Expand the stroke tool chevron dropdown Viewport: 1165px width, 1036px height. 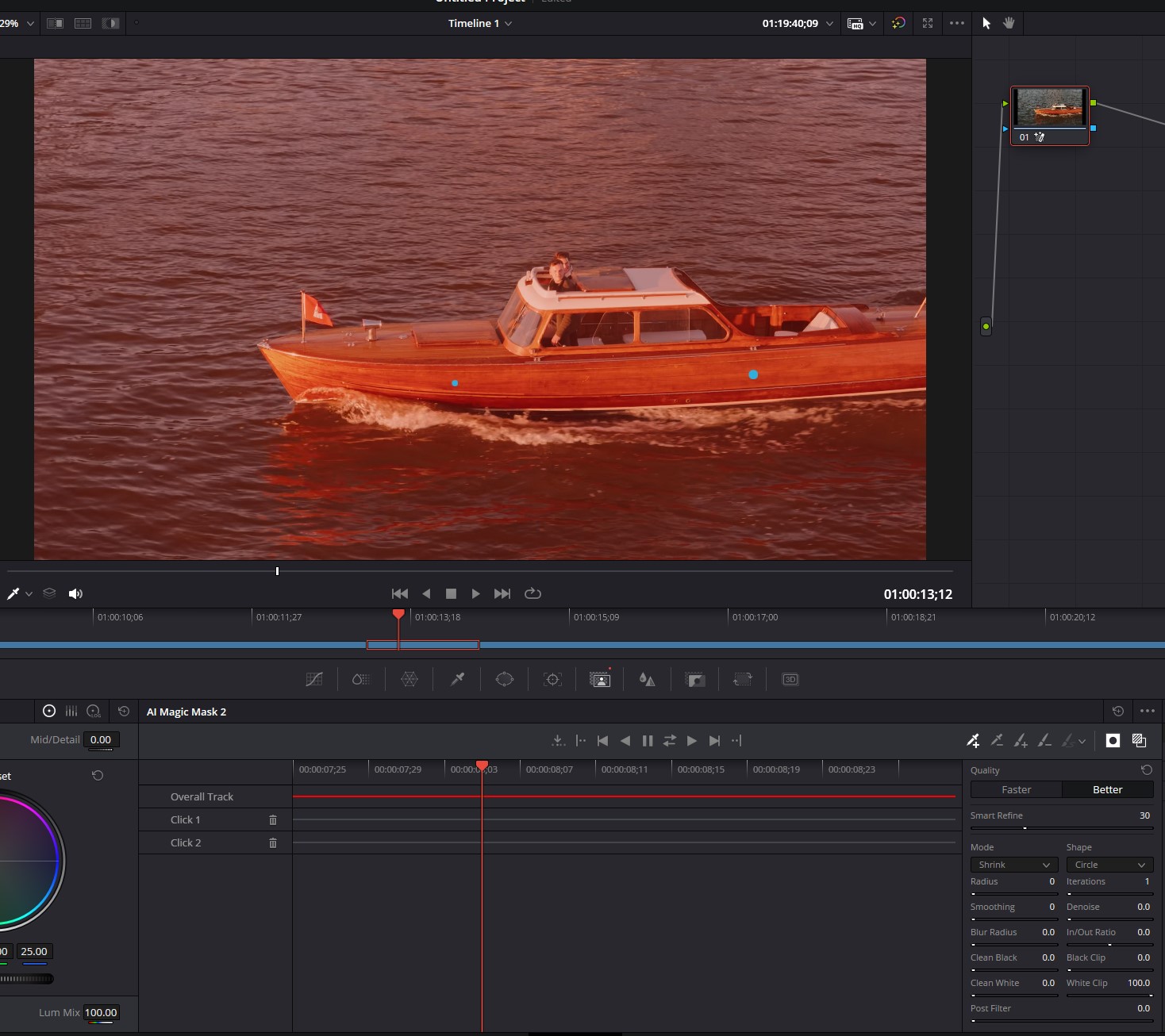[x=1082, y=741]
